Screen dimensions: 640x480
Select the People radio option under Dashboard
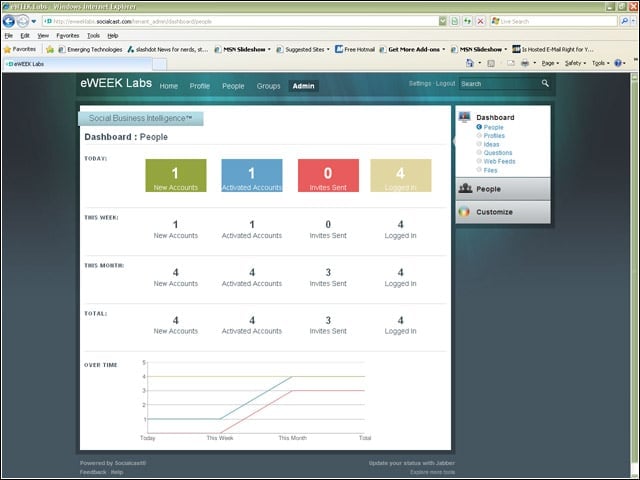(479, 127)
